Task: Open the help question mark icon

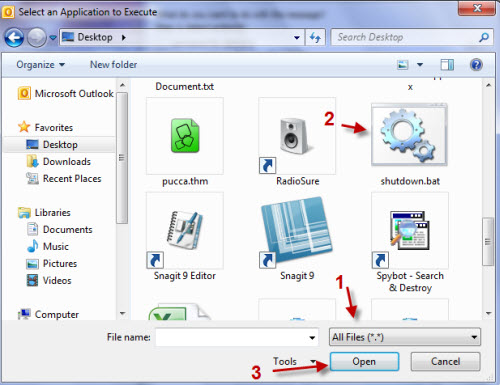Action: pyautogui.click(x=476, y=65)
